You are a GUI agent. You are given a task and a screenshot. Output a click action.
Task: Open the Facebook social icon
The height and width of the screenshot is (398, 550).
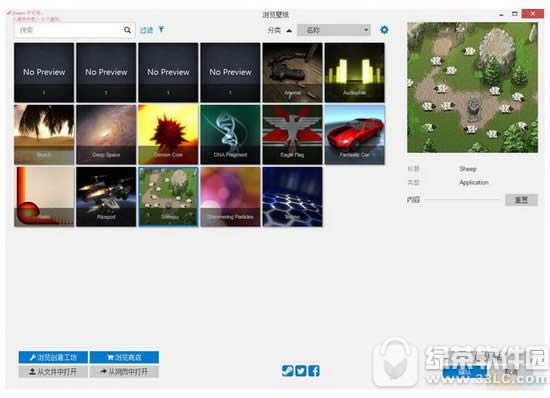pyautogui.click(x=314, y=370)
